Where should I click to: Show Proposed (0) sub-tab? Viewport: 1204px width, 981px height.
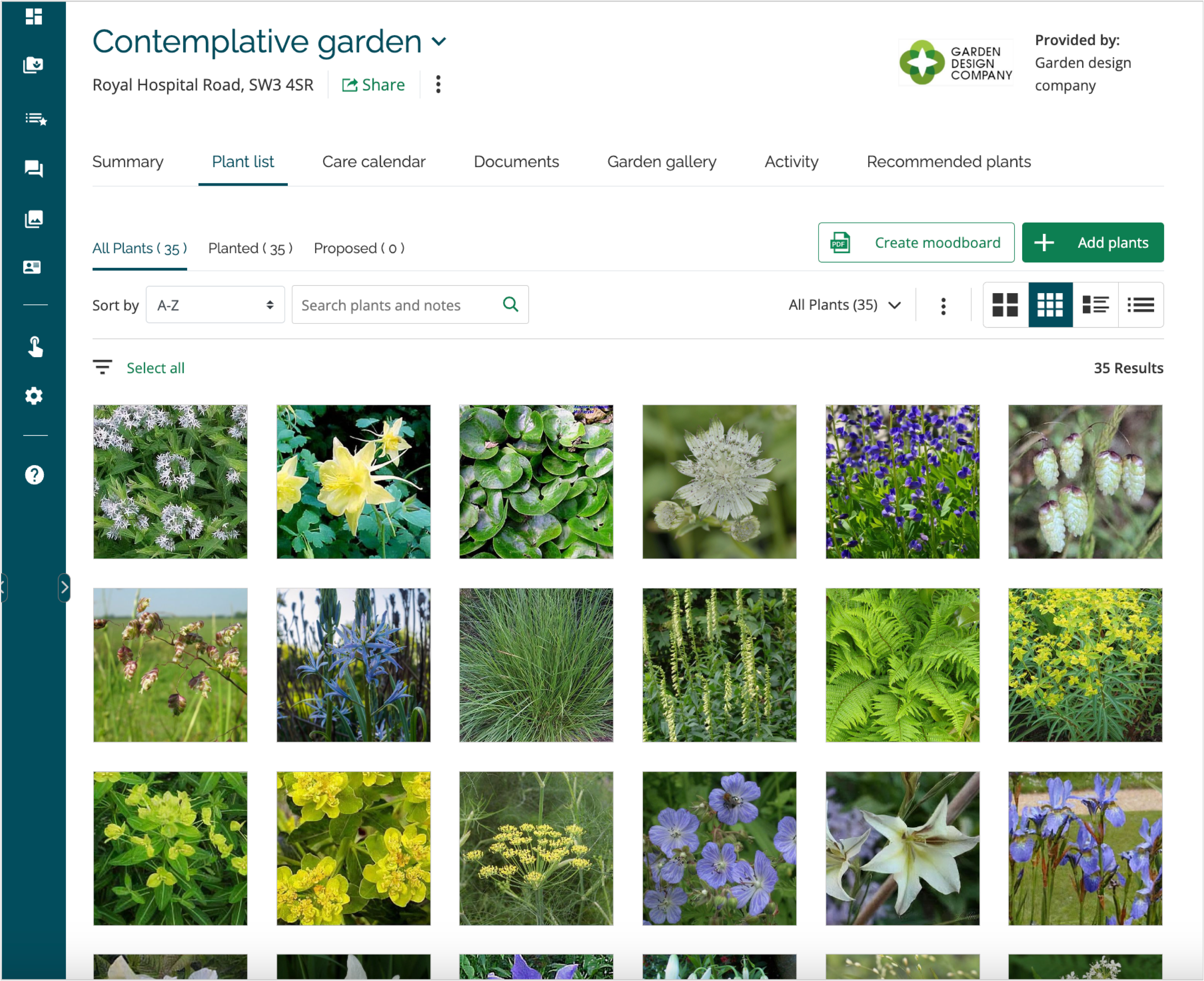359,248
